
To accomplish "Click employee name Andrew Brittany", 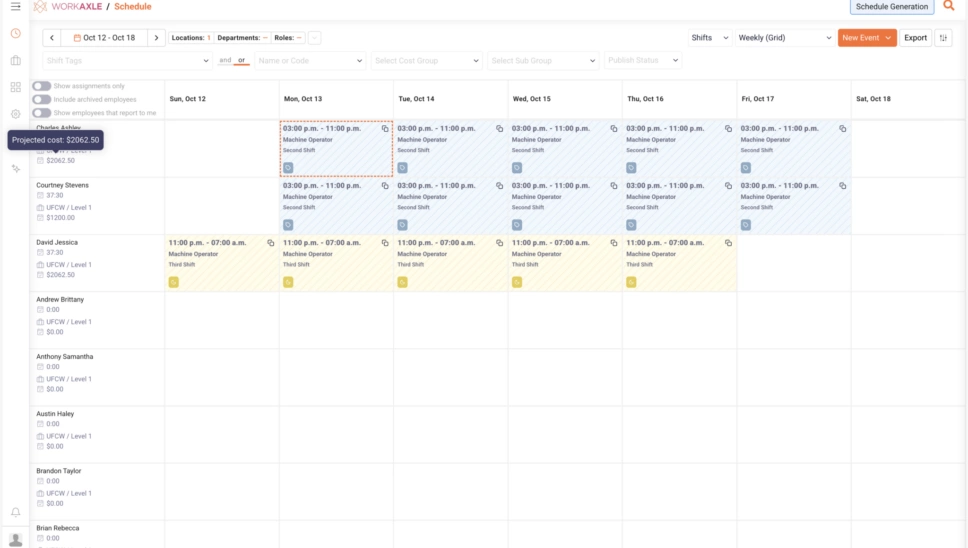I will coord(60,299).
